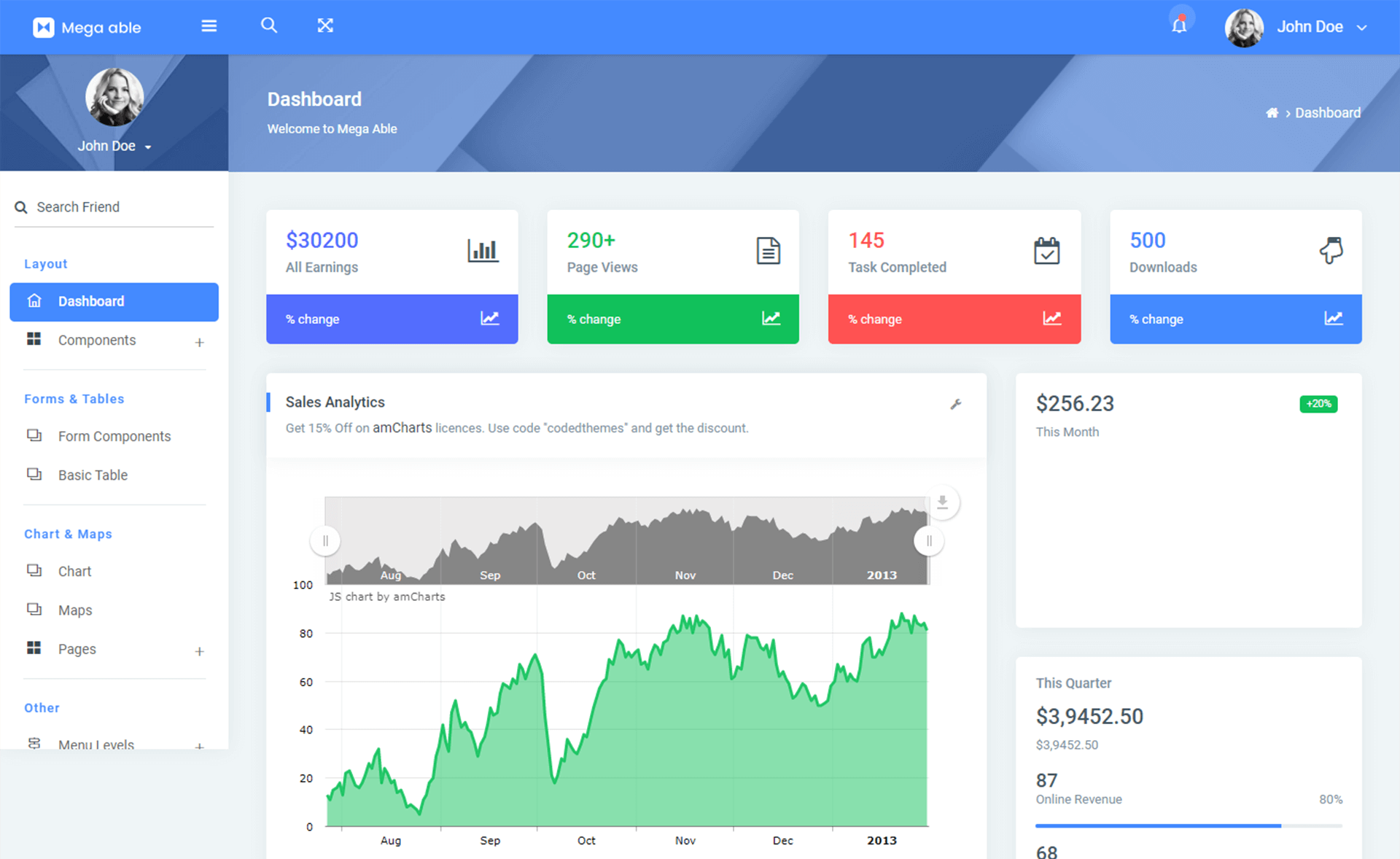Click the +20% green badge
The height and width of the screenshot is (859, 1400).
1318,404
